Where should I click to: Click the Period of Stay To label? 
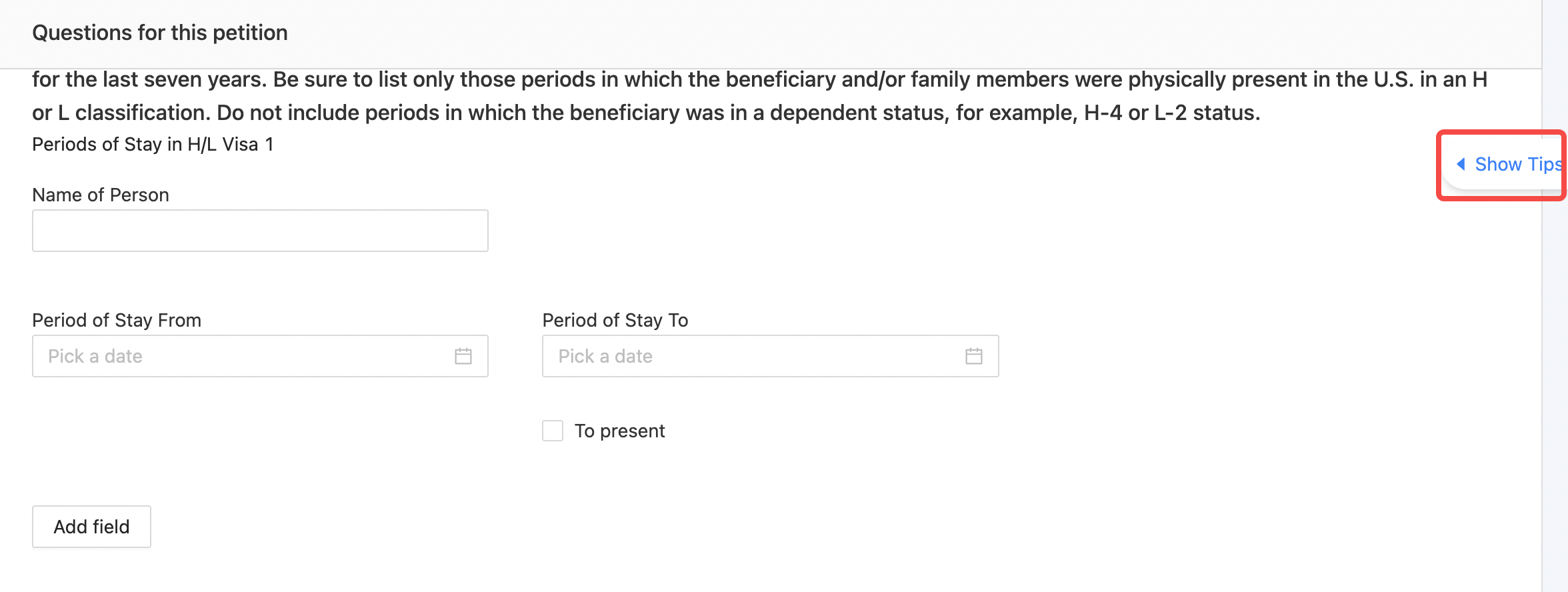coord(615,320)
